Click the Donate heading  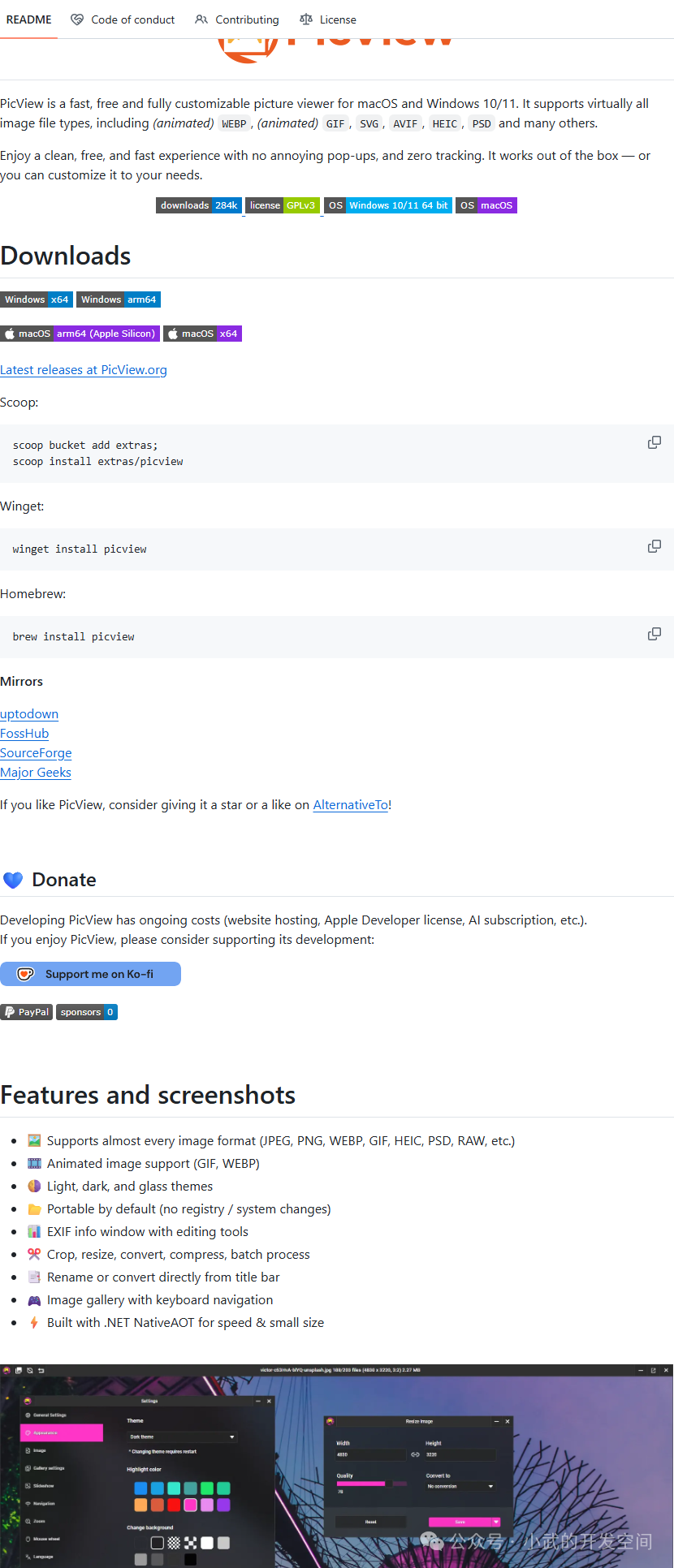[x=64, y=880]
